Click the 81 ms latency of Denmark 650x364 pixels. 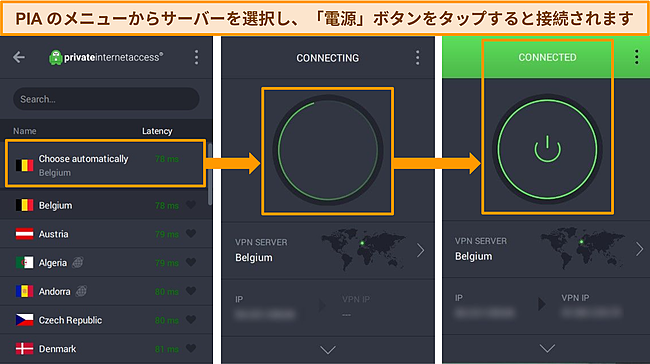coord(167,349)
